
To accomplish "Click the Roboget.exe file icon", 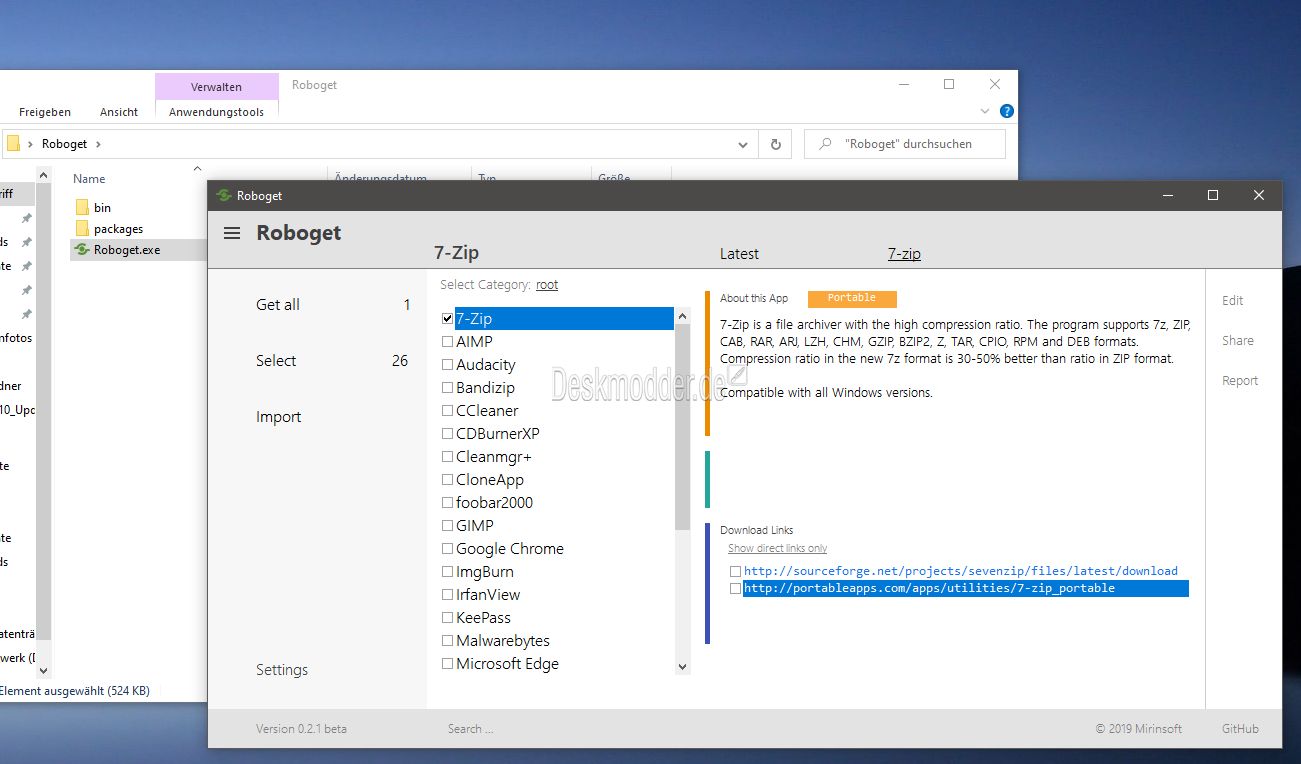I will tap(82, 250).
